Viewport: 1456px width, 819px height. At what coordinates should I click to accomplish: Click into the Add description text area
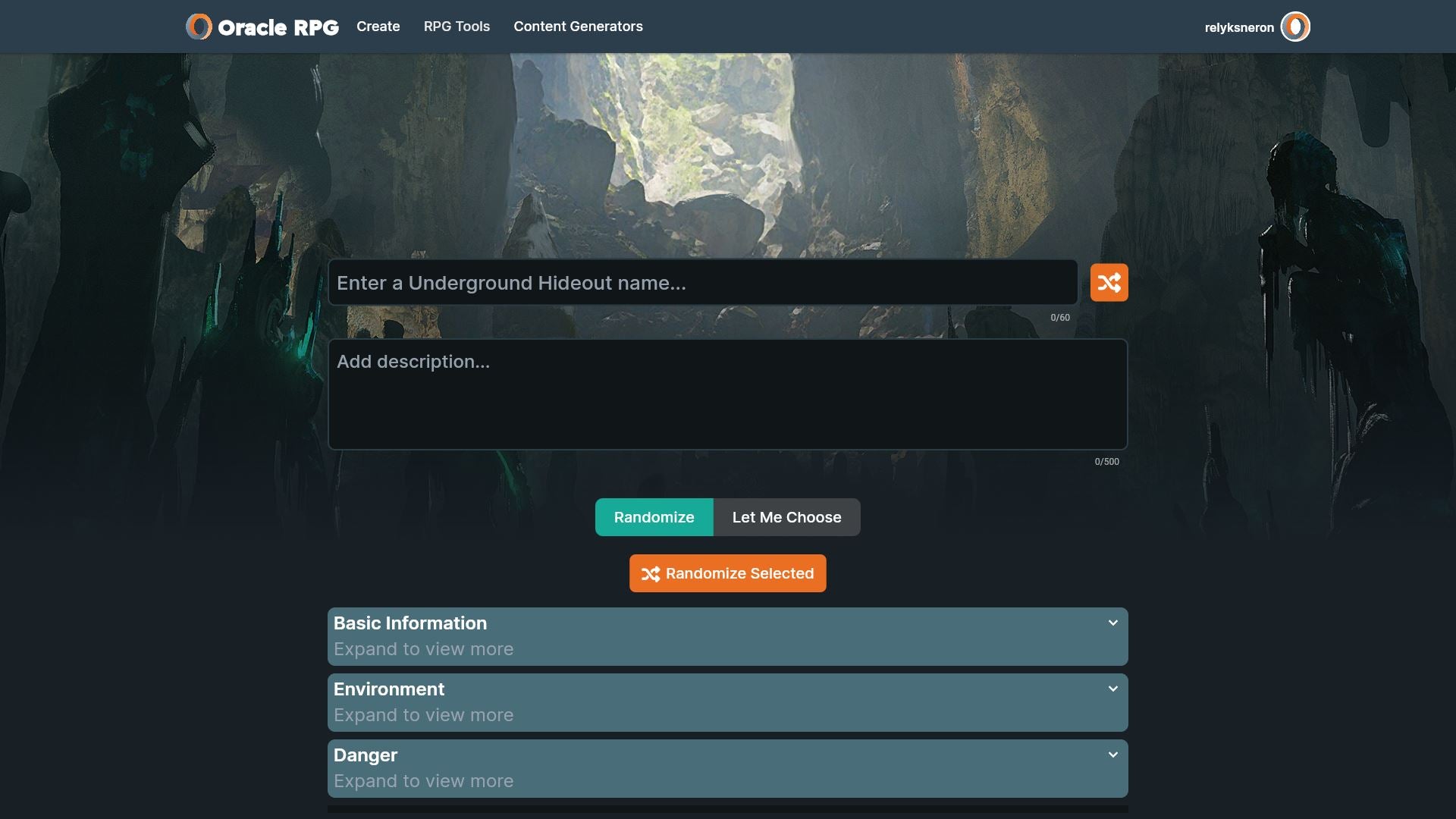(727, 394)
